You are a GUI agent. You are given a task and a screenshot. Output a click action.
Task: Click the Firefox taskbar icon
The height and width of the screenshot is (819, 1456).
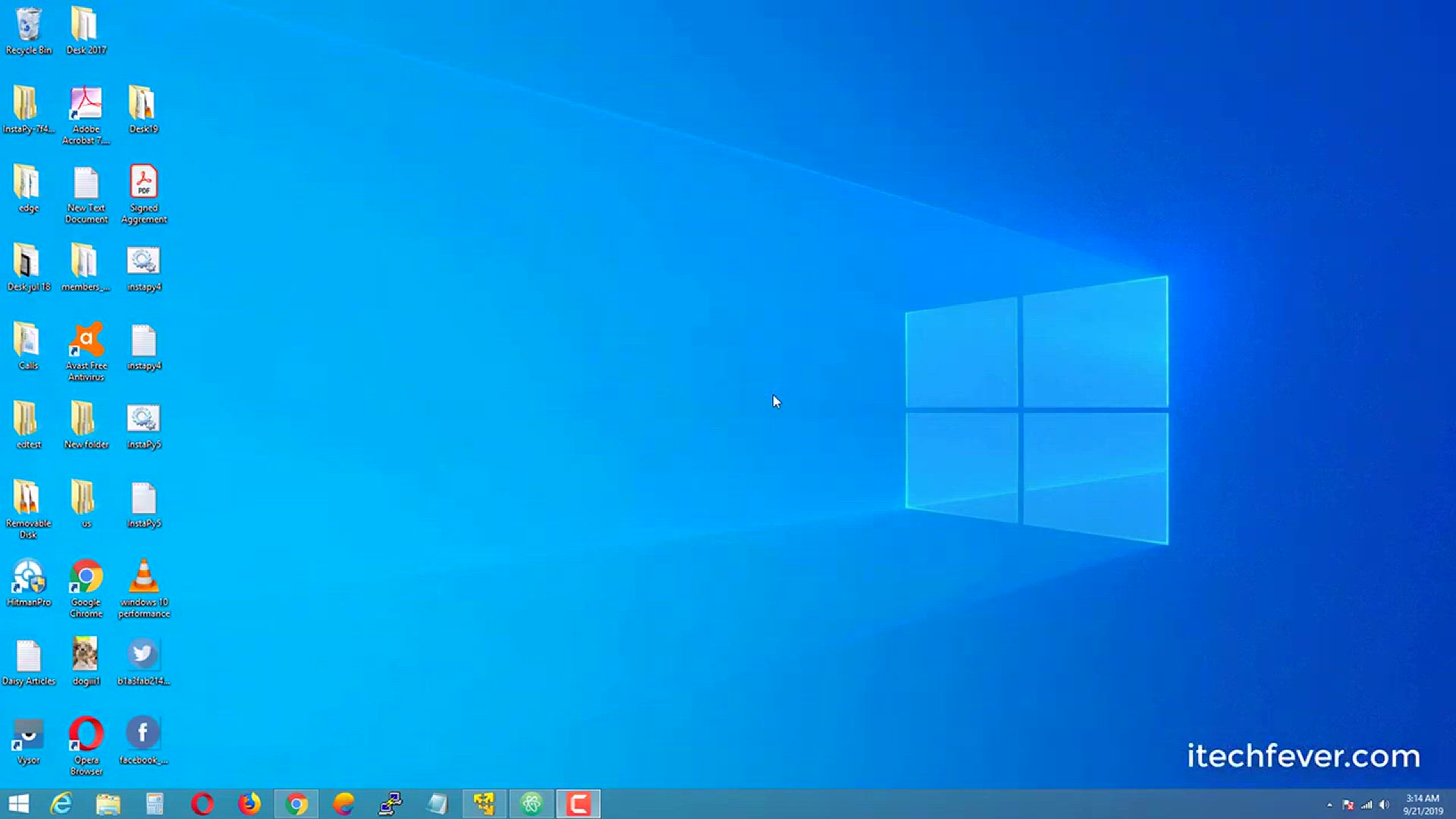[x=249, y=804]
